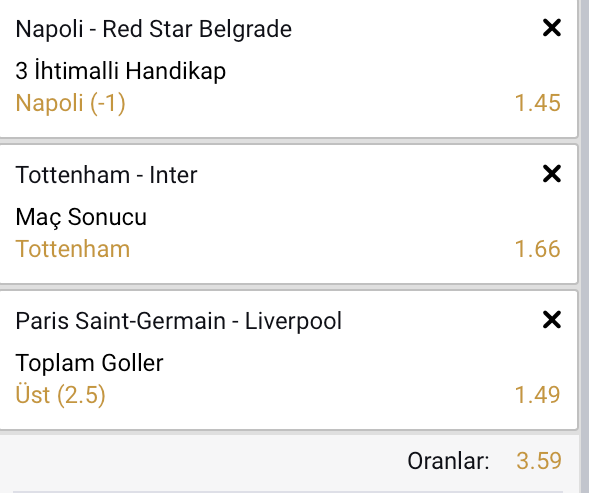This screenshot has height=493, width=589.
Task: Remove the Tottenham - Inter bet
Action: click(x=552, y=174)
